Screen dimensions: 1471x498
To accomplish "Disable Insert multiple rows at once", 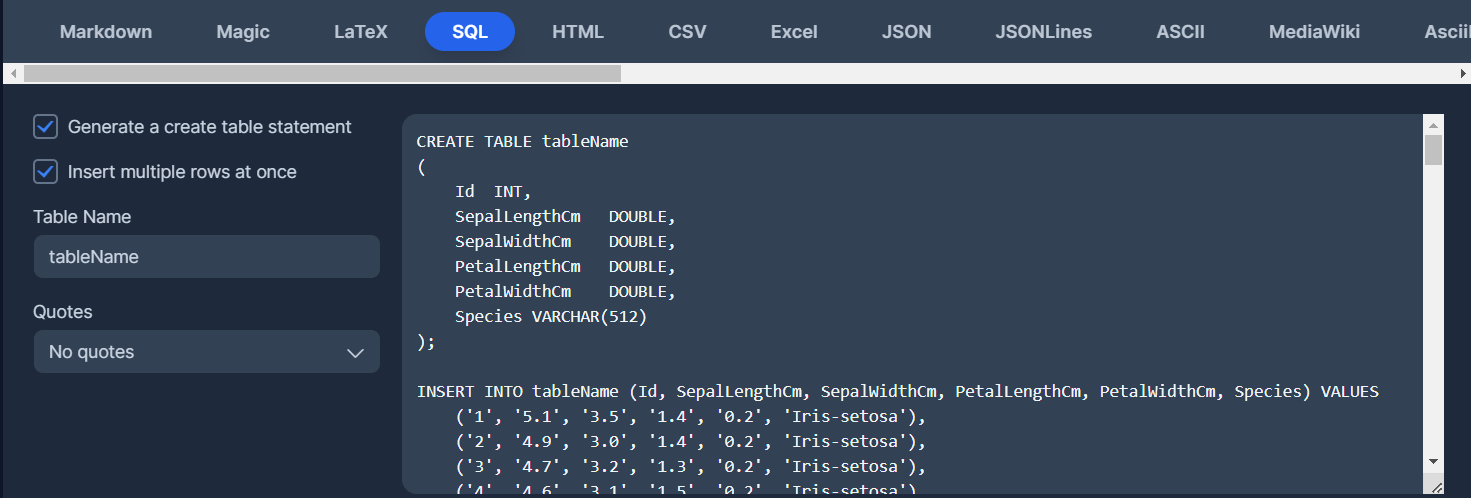I will point(45,172).
